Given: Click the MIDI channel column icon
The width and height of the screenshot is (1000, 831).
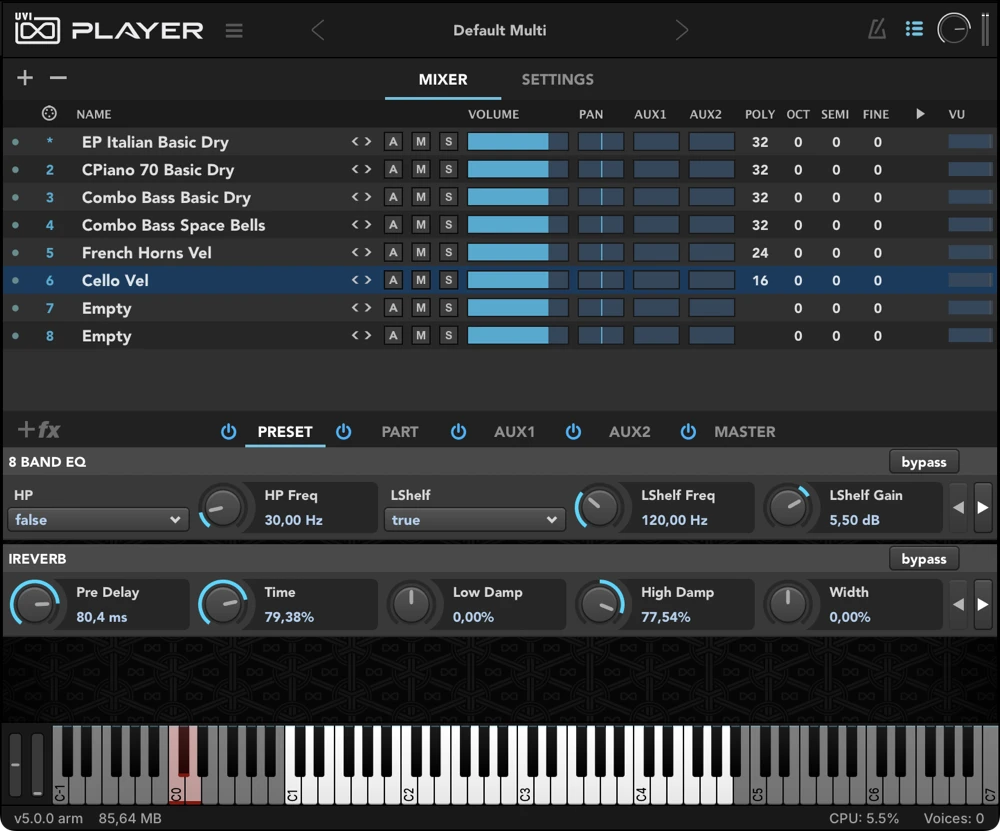Looking at the screenshot, I should coord(49,114).
